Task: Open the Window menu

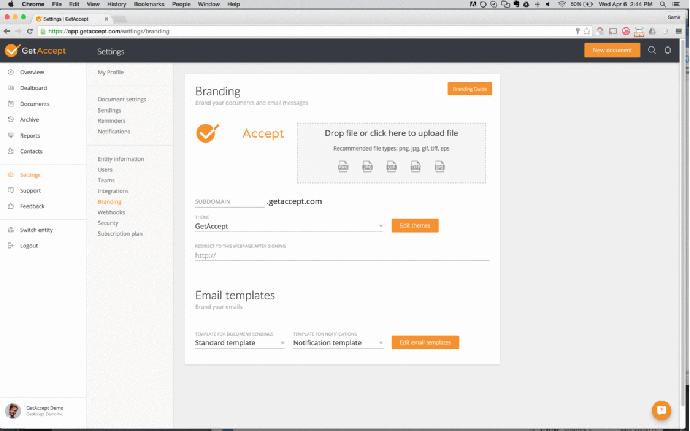Action: point(209,4)
